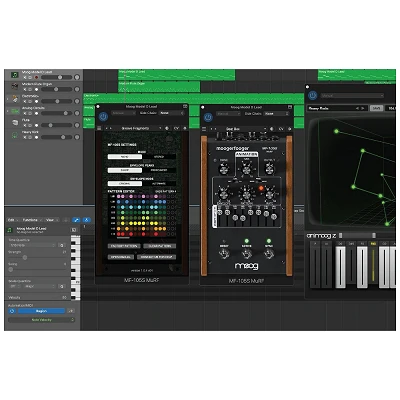Select the Region automation mode tab
The image size is (400, 400).
[41, 311]
